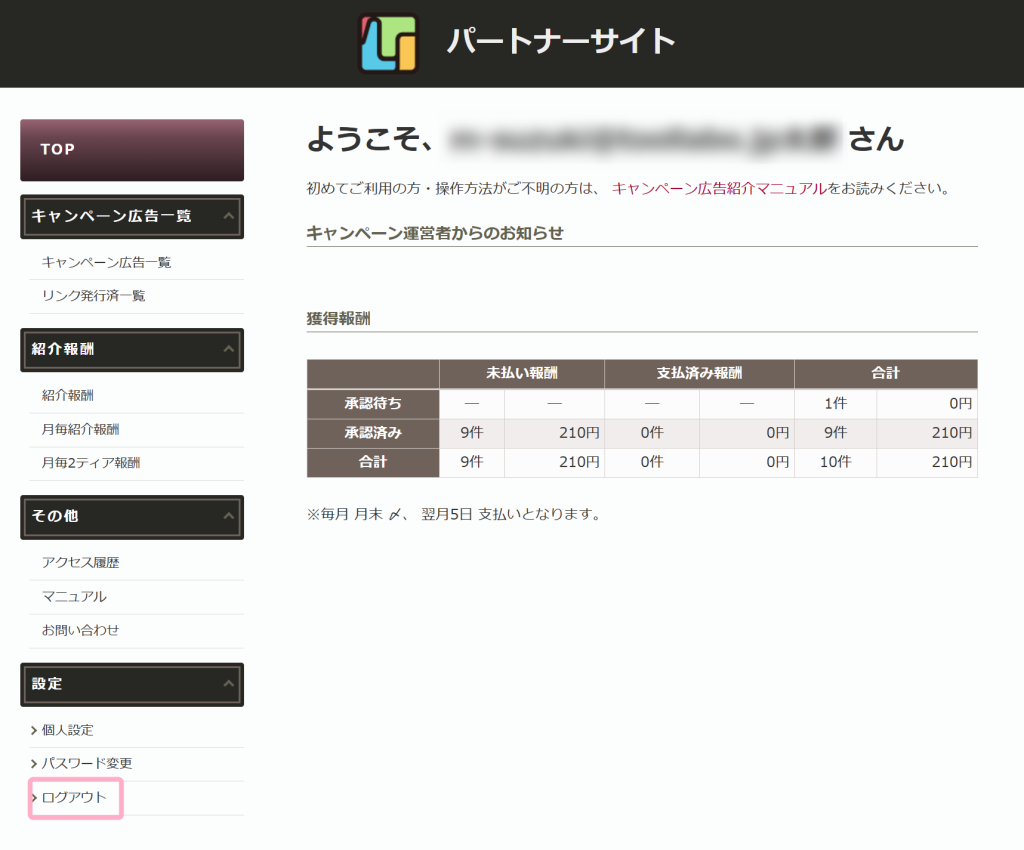The width and height of the screenshot is (1024, 850).
Task: Click the 承認待ち row header
Action: [x=373, y=403]
